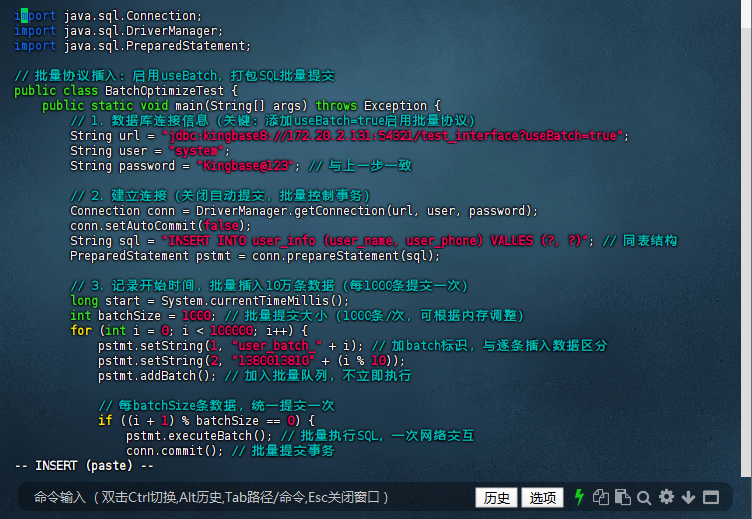Screen dimensions: 752x519
Task: Click the '// 加入批量队列' comment
Action: pyautogui.click(x=318, y=375)
